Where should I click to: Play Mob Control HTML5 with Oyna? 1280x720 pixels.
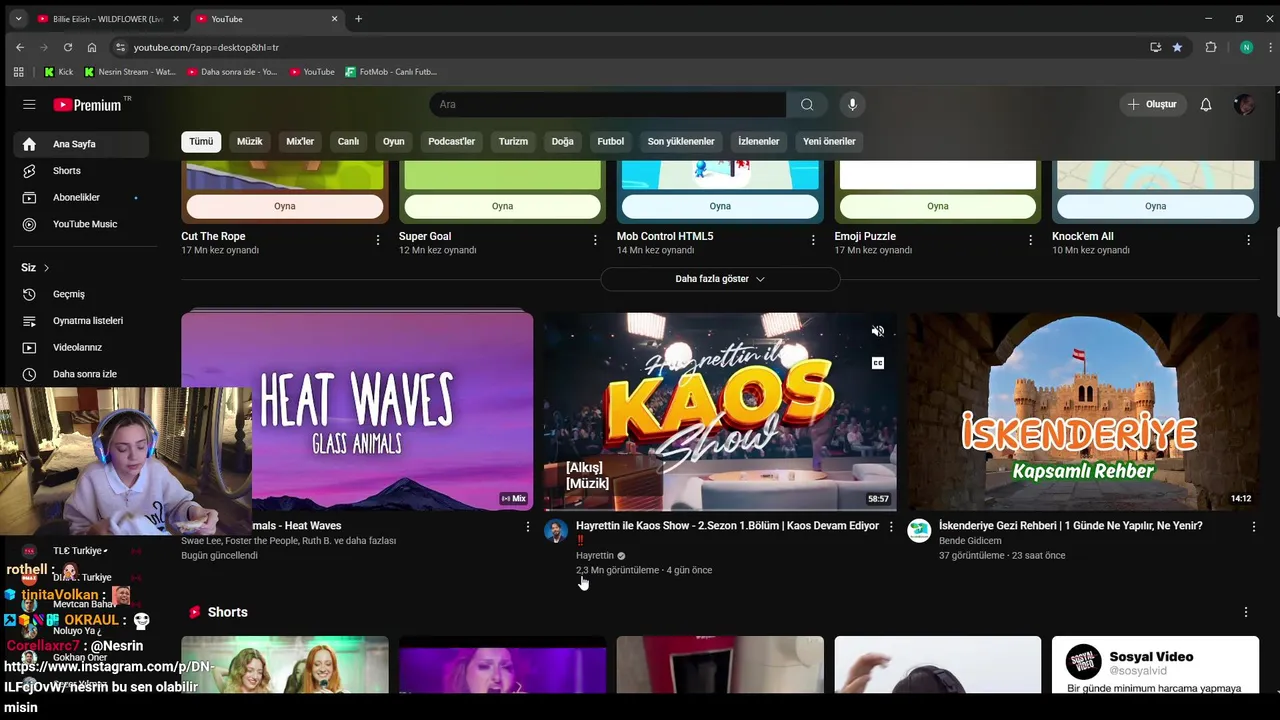(x=720, y=206)
